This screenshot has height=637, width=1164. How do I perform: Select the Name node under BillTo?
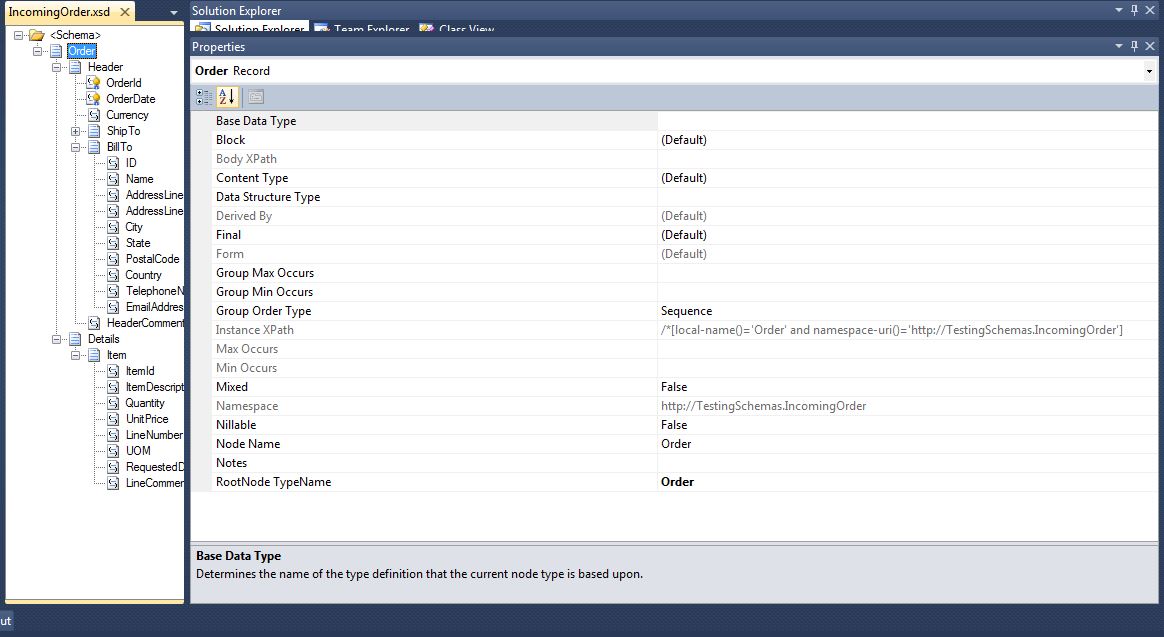(140, 179)
